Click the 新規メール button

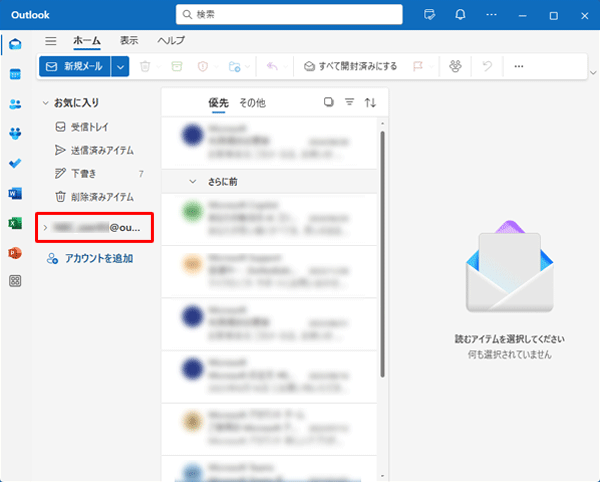click(x=75, y=67)
